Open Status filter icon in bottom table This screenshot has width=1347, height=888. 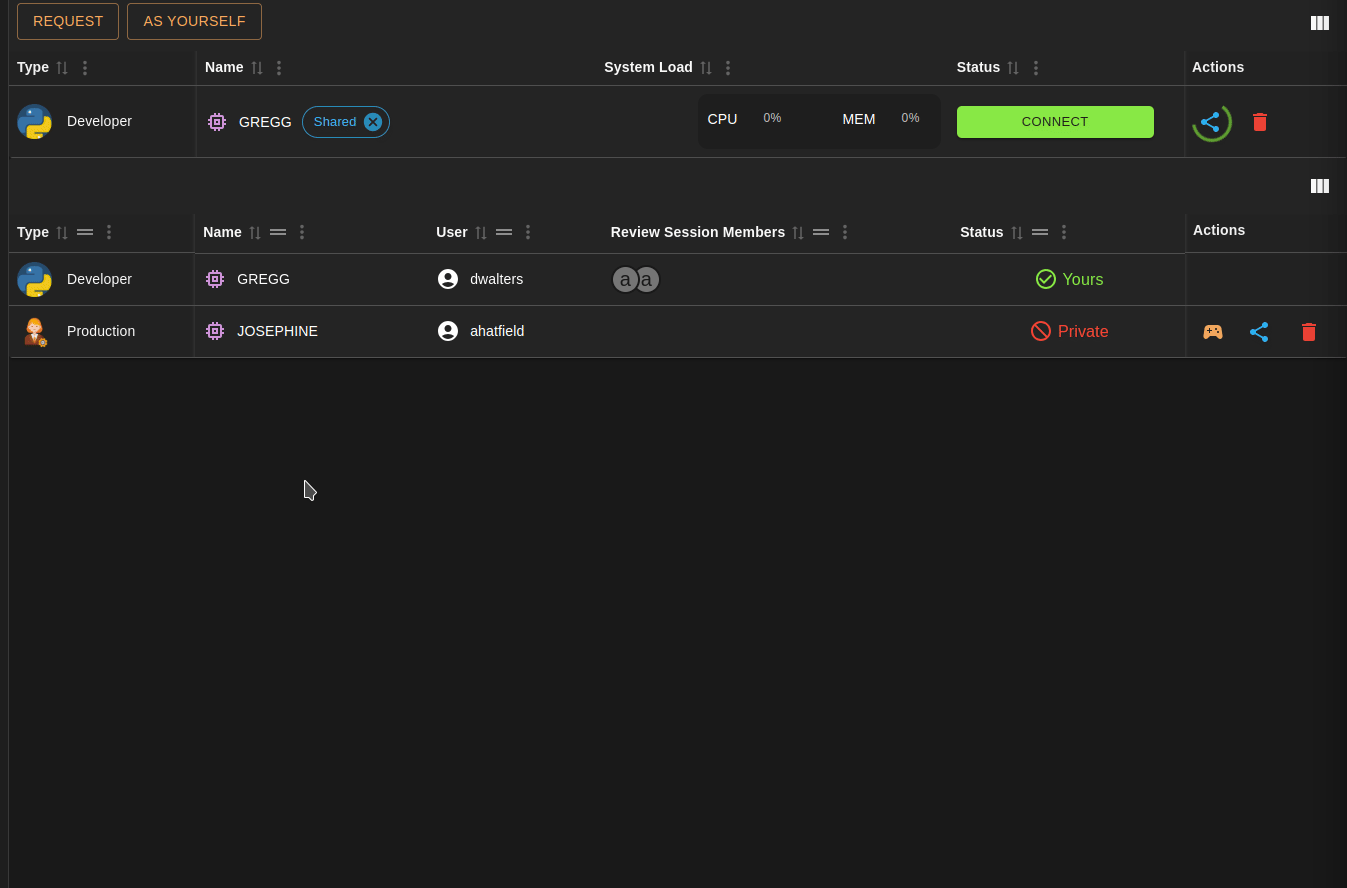(1040, 232)
